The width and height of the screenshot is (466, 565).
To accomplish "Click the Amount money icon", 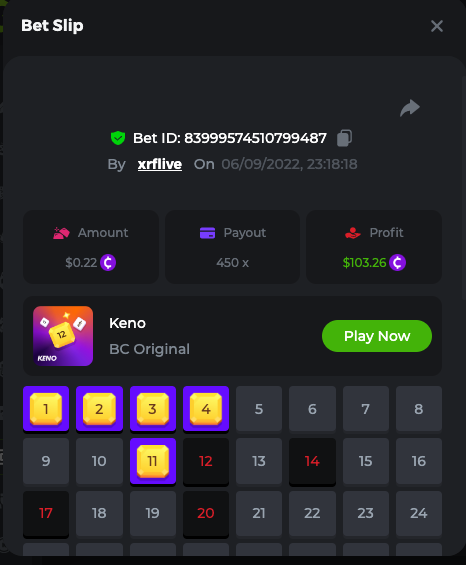I will (x=61, y=233).
